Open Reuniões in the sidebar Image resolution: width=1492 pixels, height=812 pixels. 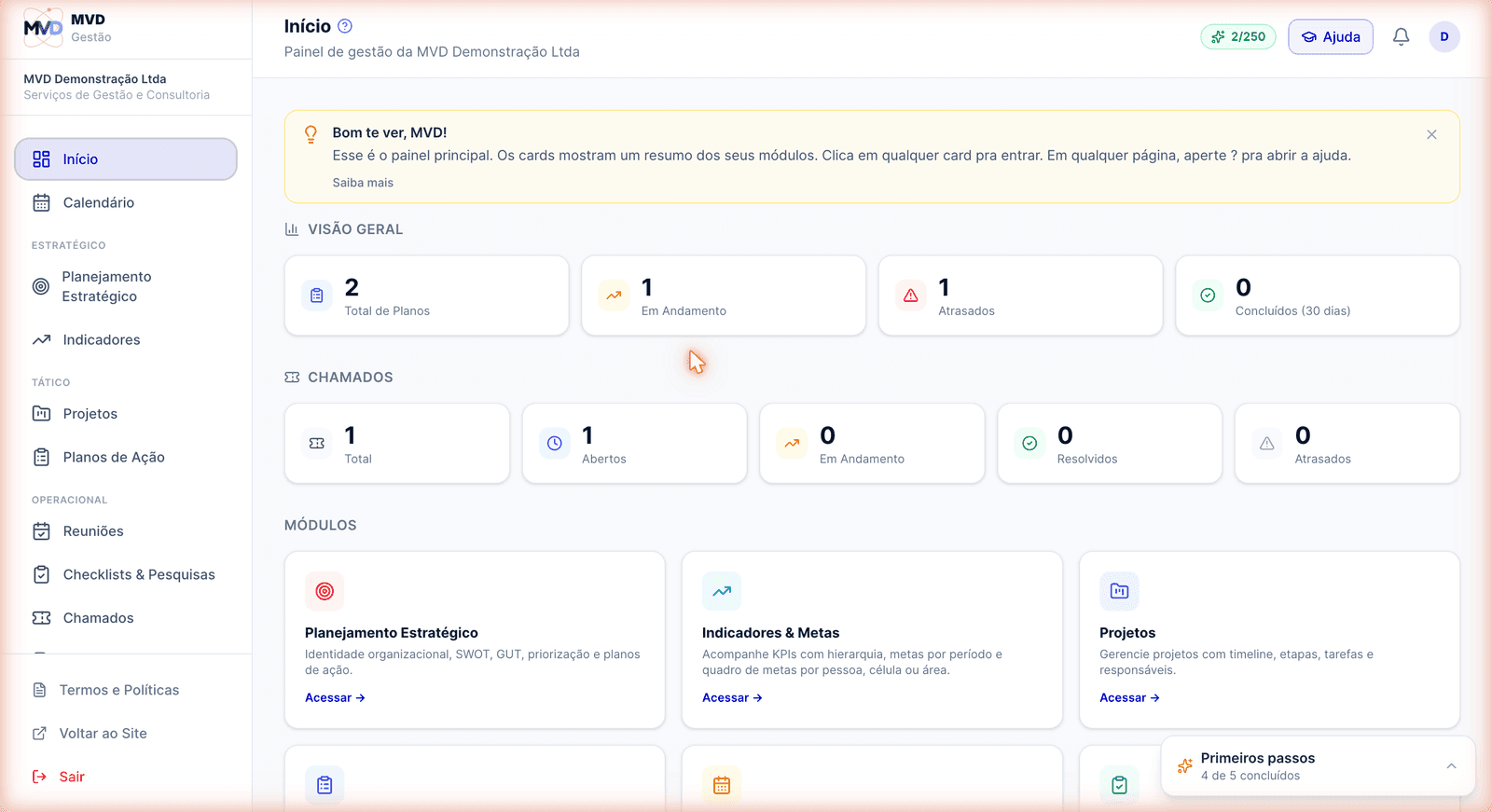click(x=126, y=531)
